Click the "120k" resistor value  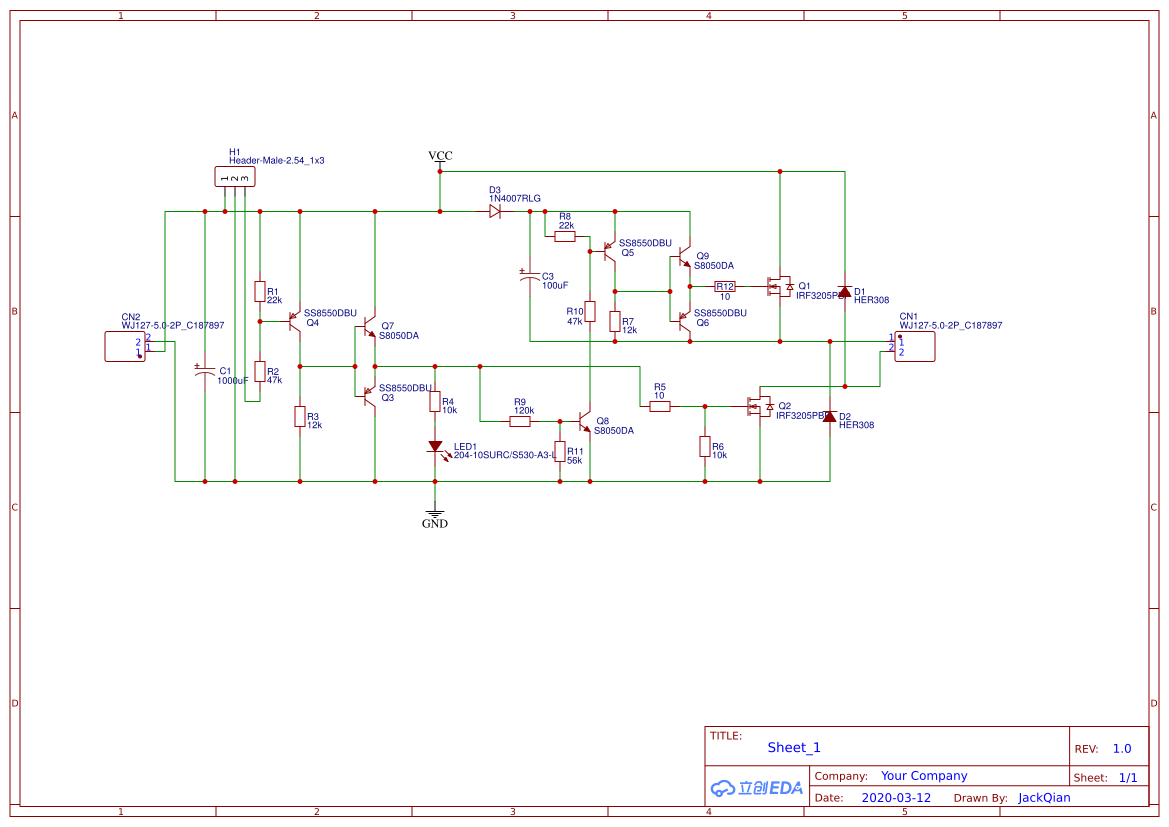pyautogui.click(x=524, y=411)
